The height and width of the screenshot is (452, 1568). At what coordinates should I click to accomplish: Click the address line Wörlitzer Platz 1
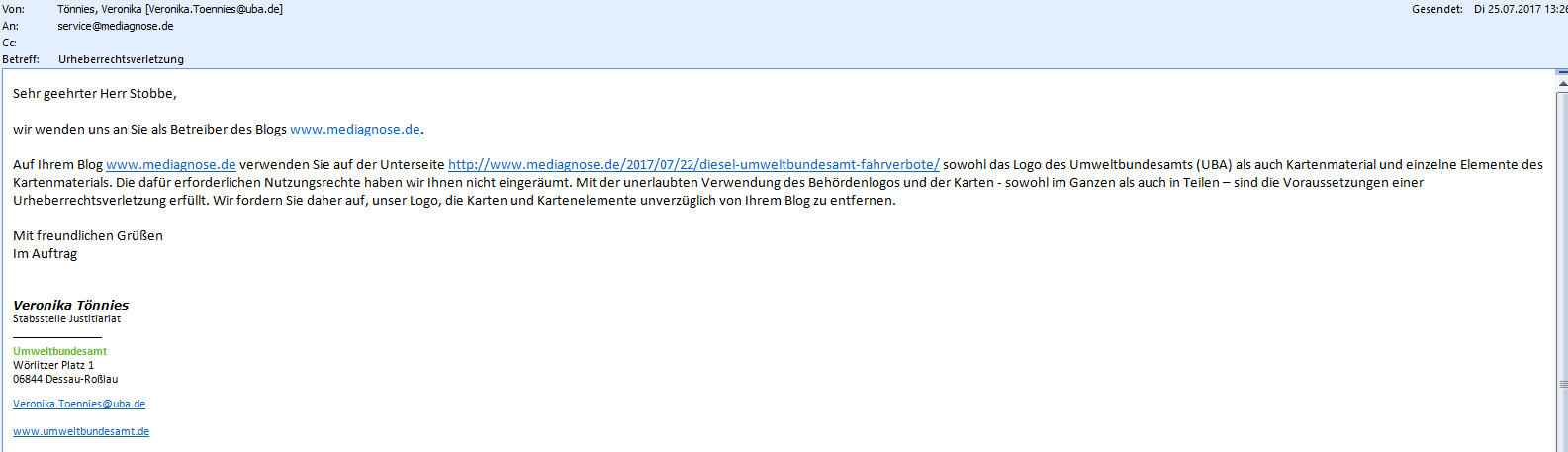point(53,365)
